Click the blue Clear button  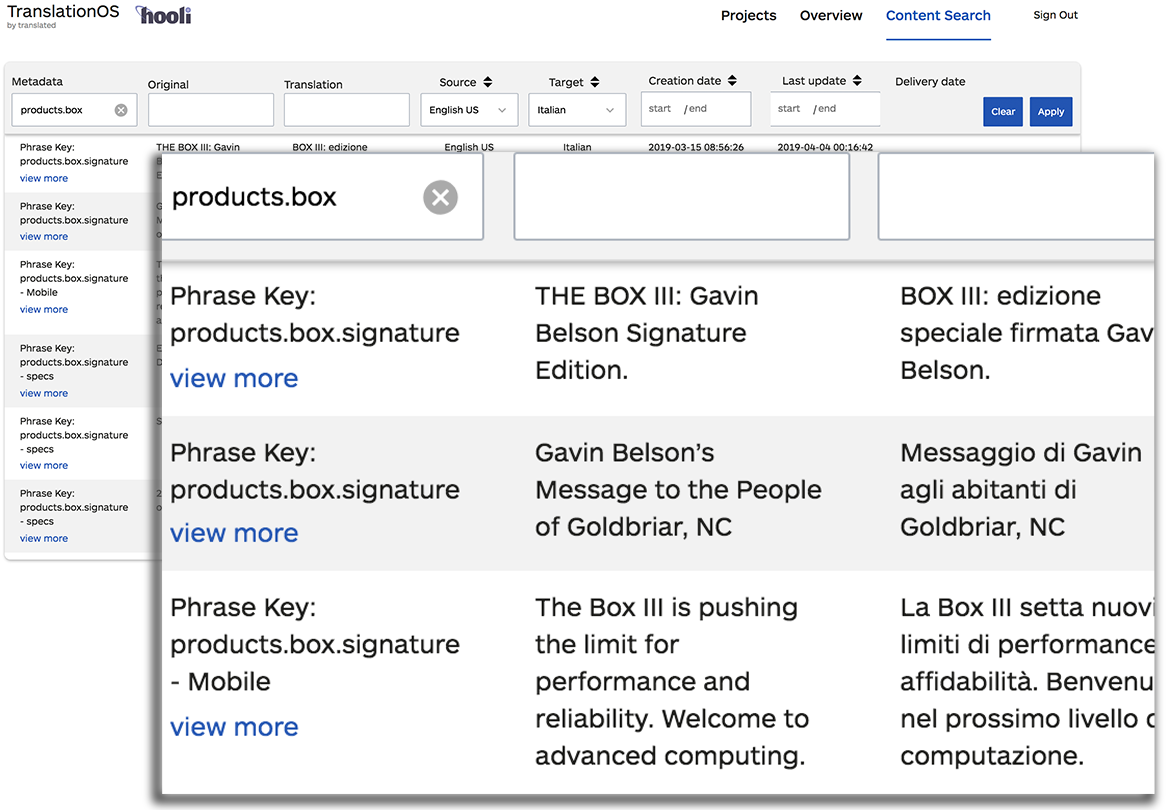1002,112
